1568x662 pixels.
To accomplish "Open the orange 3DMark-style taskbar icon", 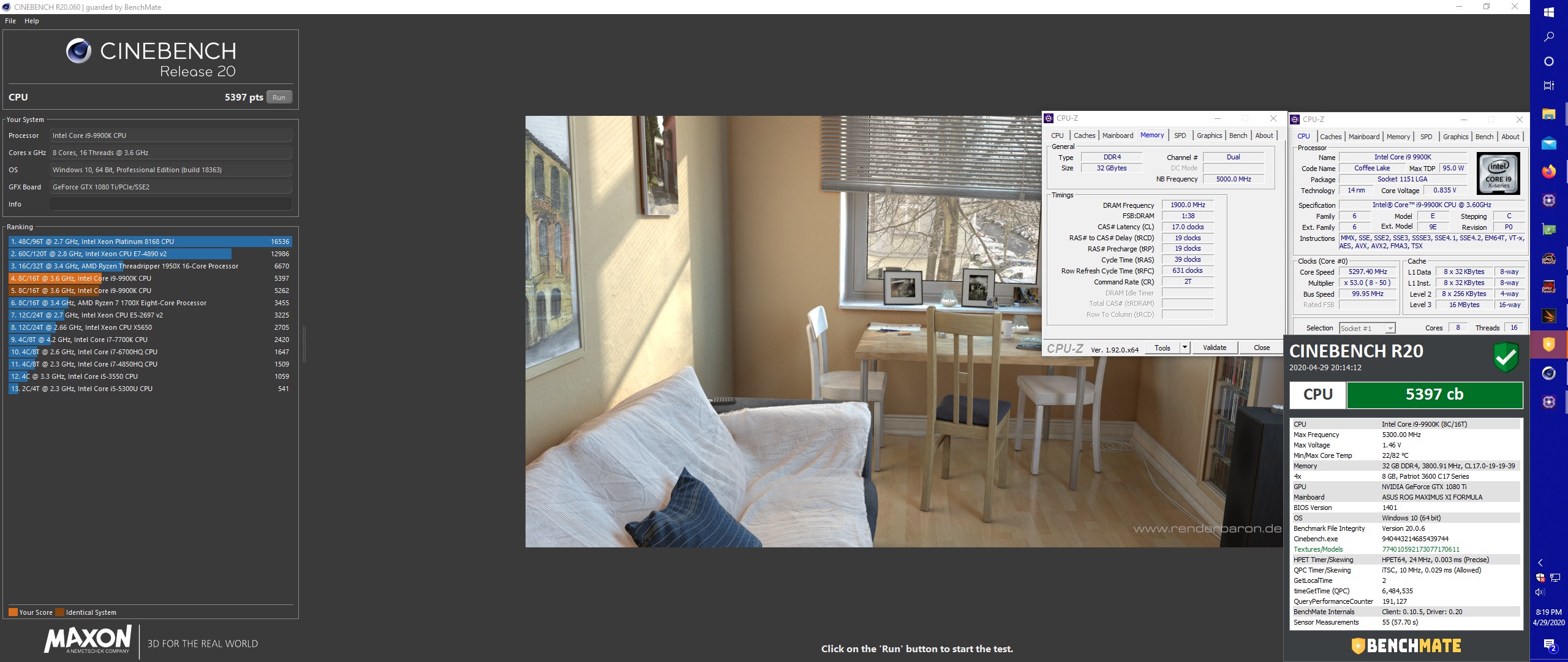I will 1548,316.
